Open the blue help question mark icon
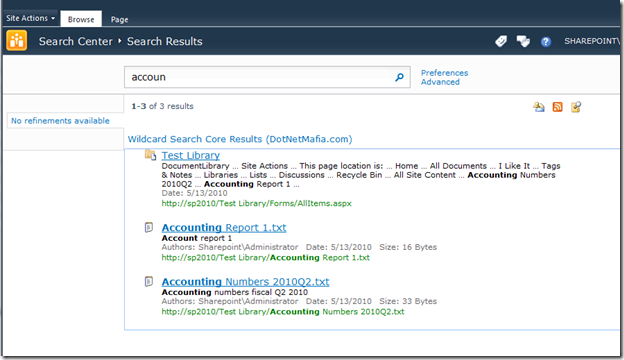 coord(546,41)
